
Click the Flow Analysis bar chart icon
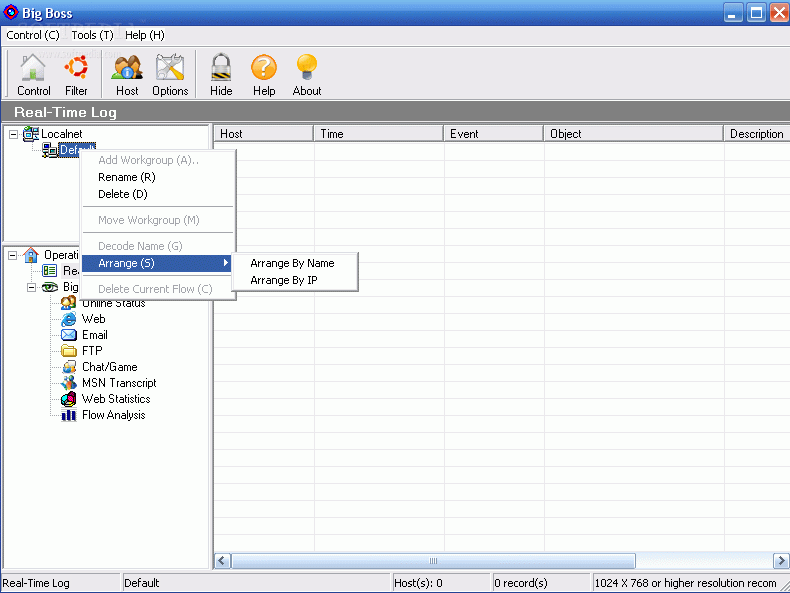[x=69, y=415]
